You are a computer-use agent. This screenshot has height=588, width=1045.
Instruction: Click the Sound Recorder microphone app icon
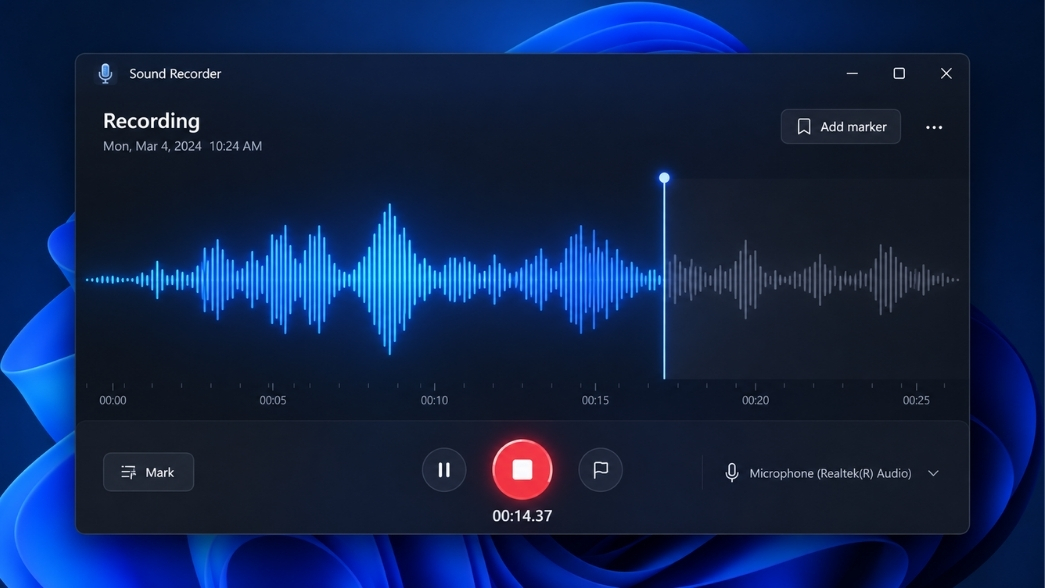click(105, 73)
